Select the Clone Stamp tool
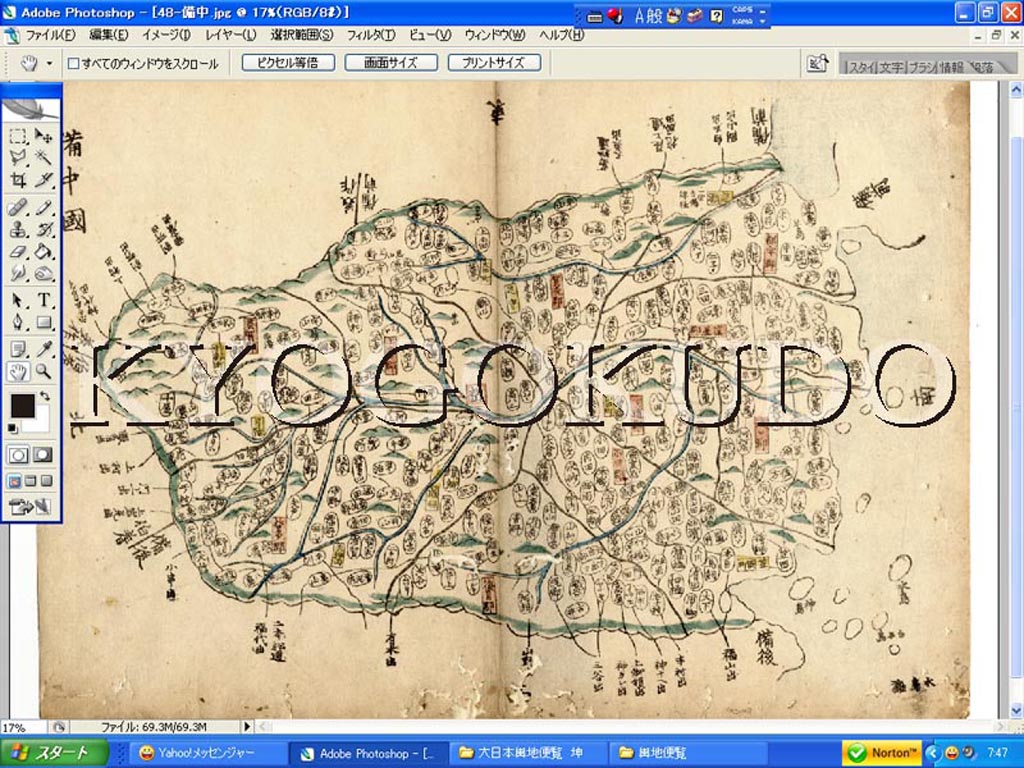The height and width of the screenshot is (768, 1024). (18, 230)
